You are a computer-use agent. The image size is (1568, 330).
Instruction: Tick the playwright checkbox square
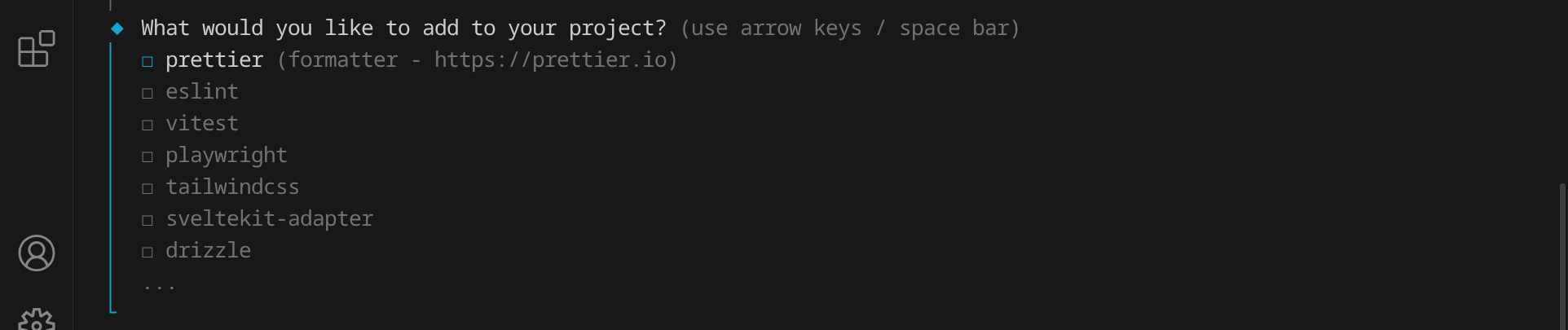coord(148,156)
